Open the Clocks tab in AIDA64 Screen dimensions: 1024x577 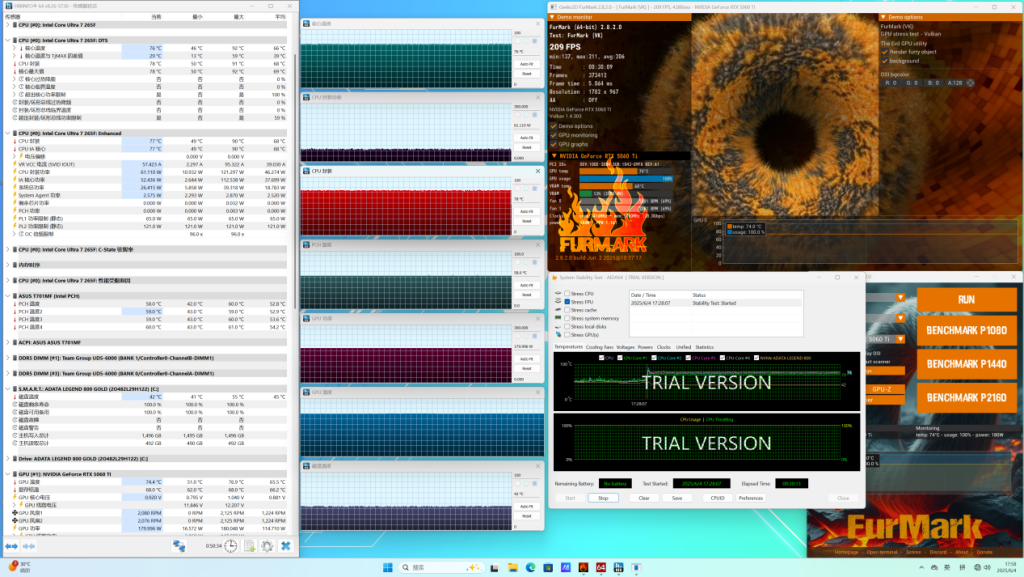pyautogui.click(x=664, y=347)
